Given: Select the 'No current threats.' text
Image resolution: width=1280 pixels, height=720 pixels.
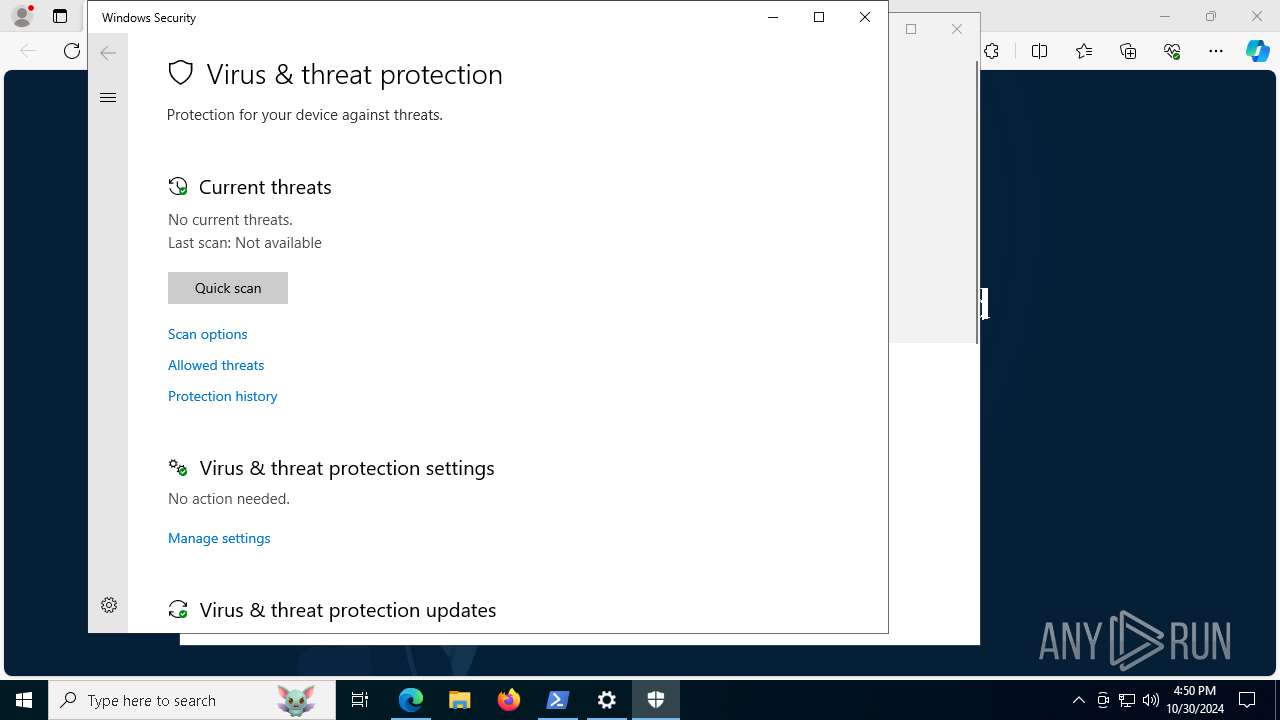Looking at the screenshot, I should [230, 220].
